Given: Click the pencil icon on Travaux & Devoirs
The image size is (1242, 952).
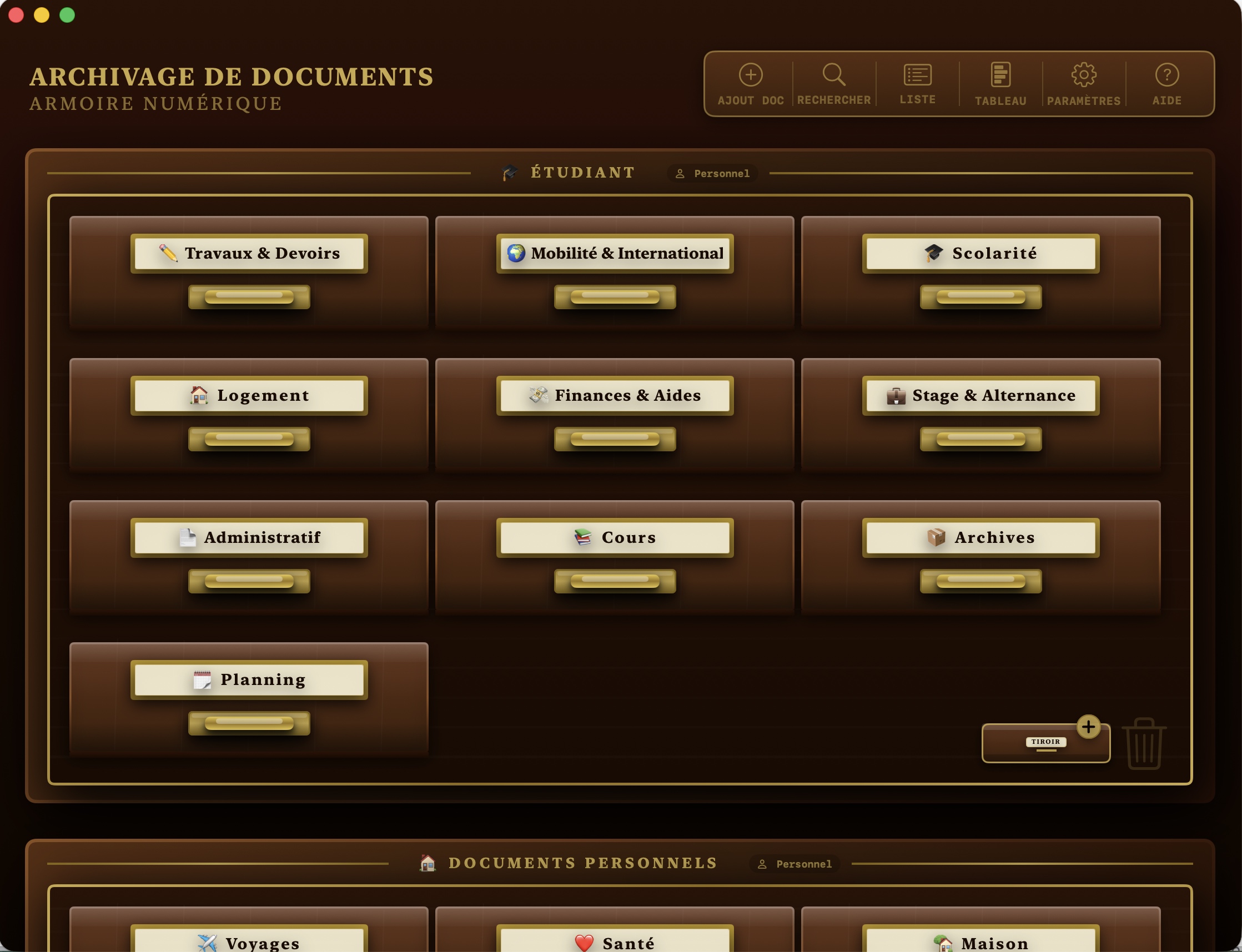Looking at the screenshot, I should click(x=168, y=253).
